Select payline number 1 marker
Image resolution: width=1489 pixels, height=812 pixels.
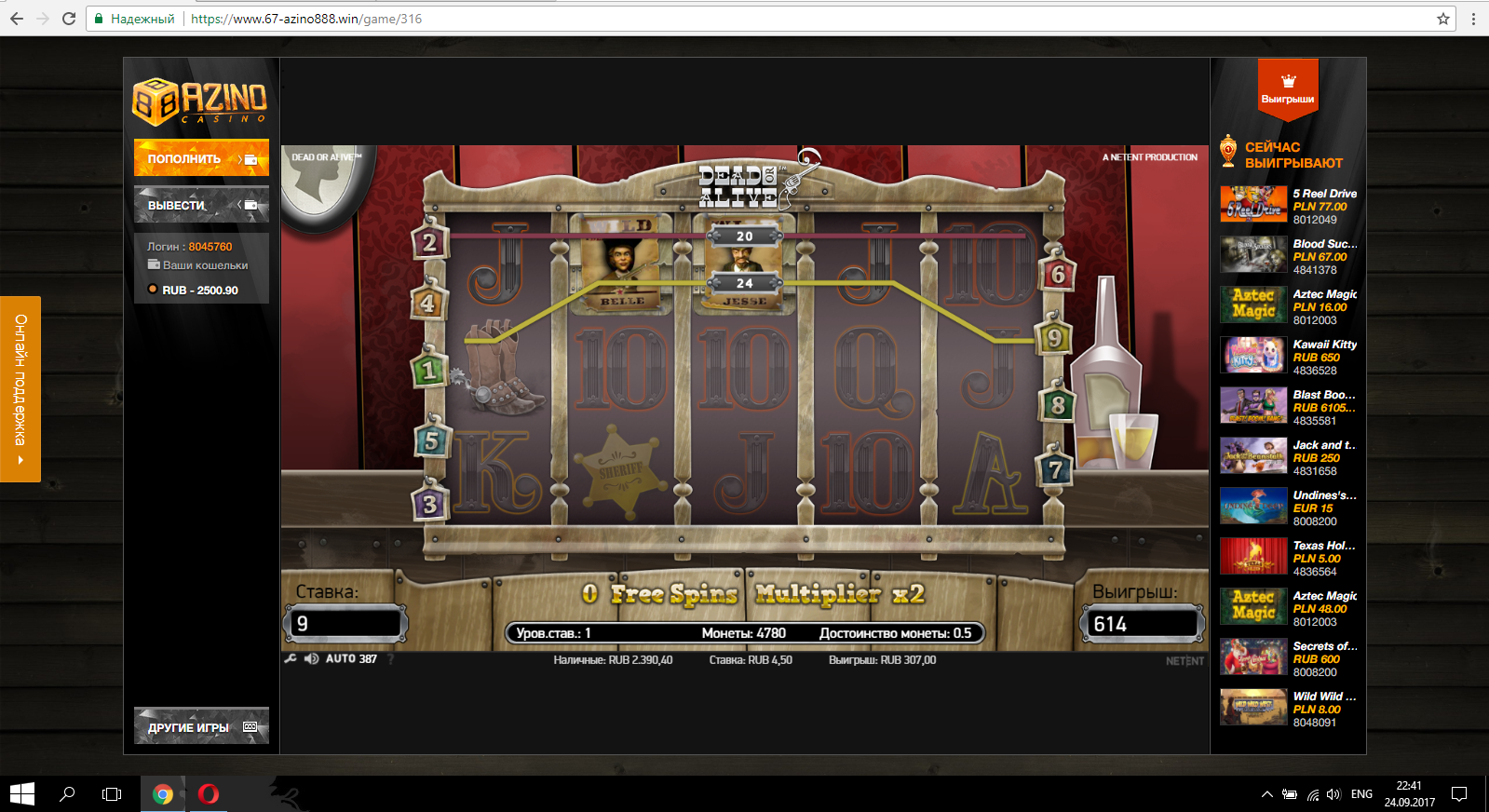point(428,371)
